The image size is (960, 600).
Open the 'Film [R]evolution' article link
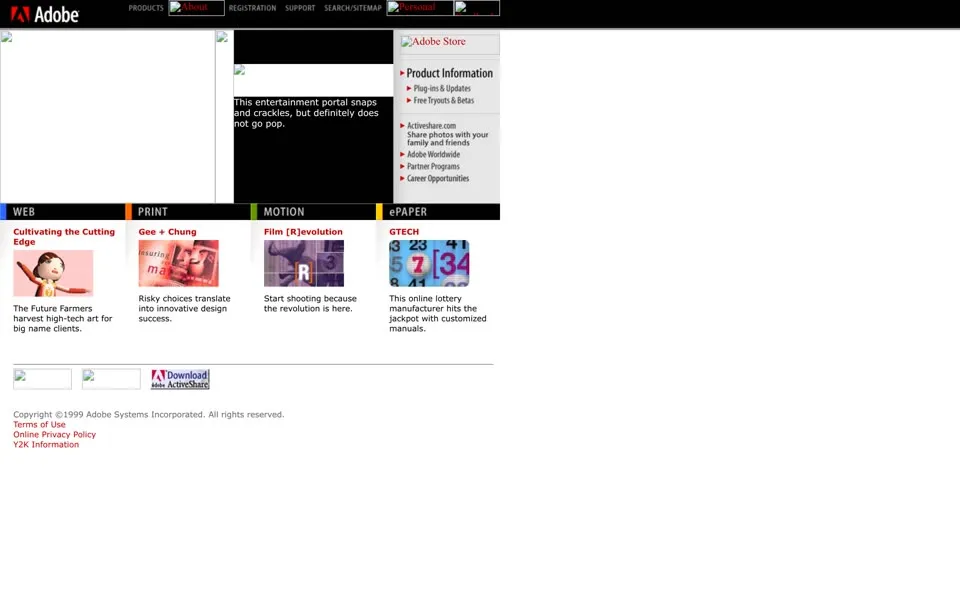pos(303,231)
